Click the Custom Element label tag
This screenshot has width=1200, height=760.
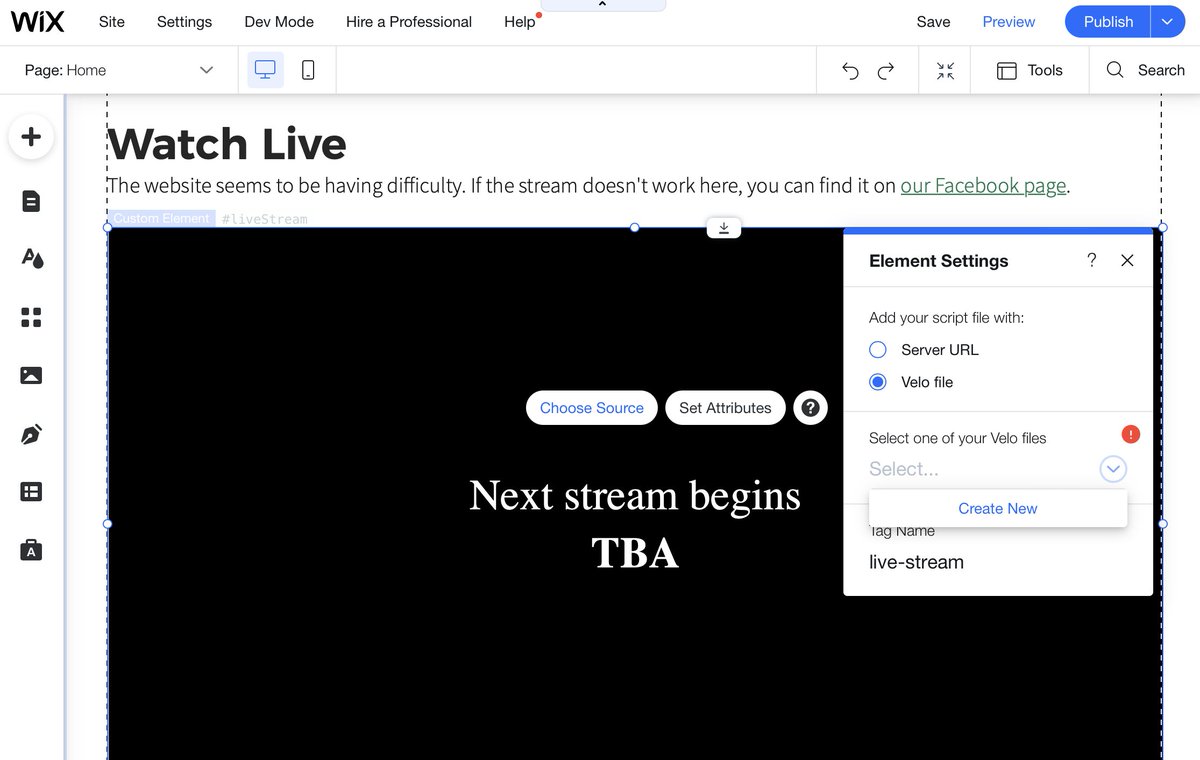point(161,218)
